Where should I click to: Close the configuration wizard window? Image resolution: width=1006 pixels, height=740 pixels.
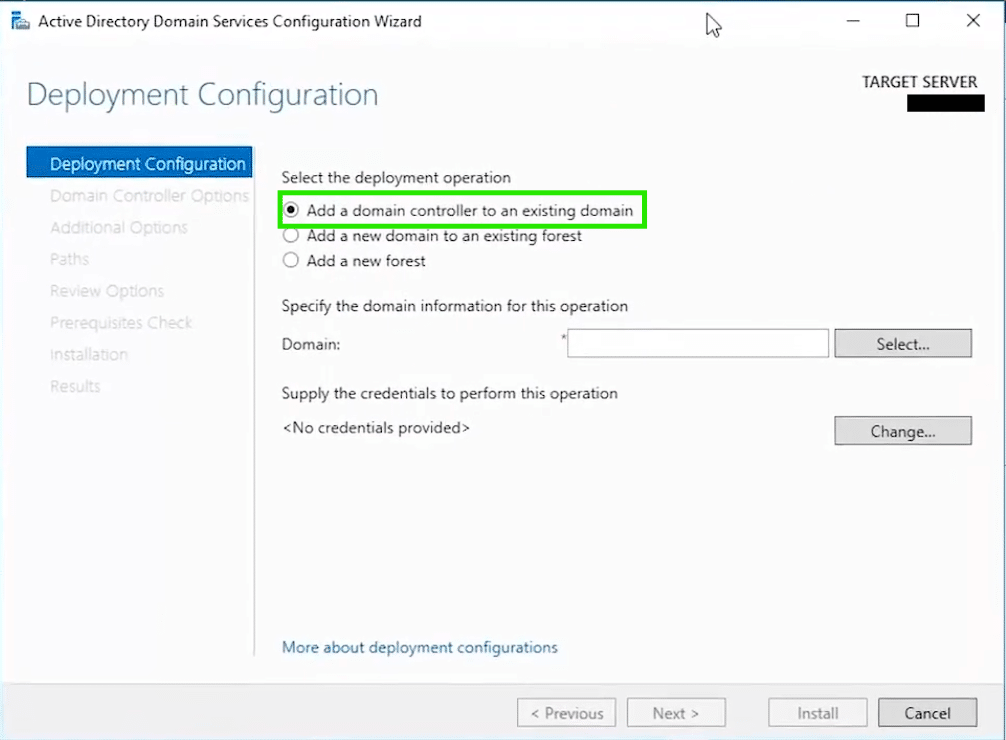pyautogui.click(x=973, y=21)
